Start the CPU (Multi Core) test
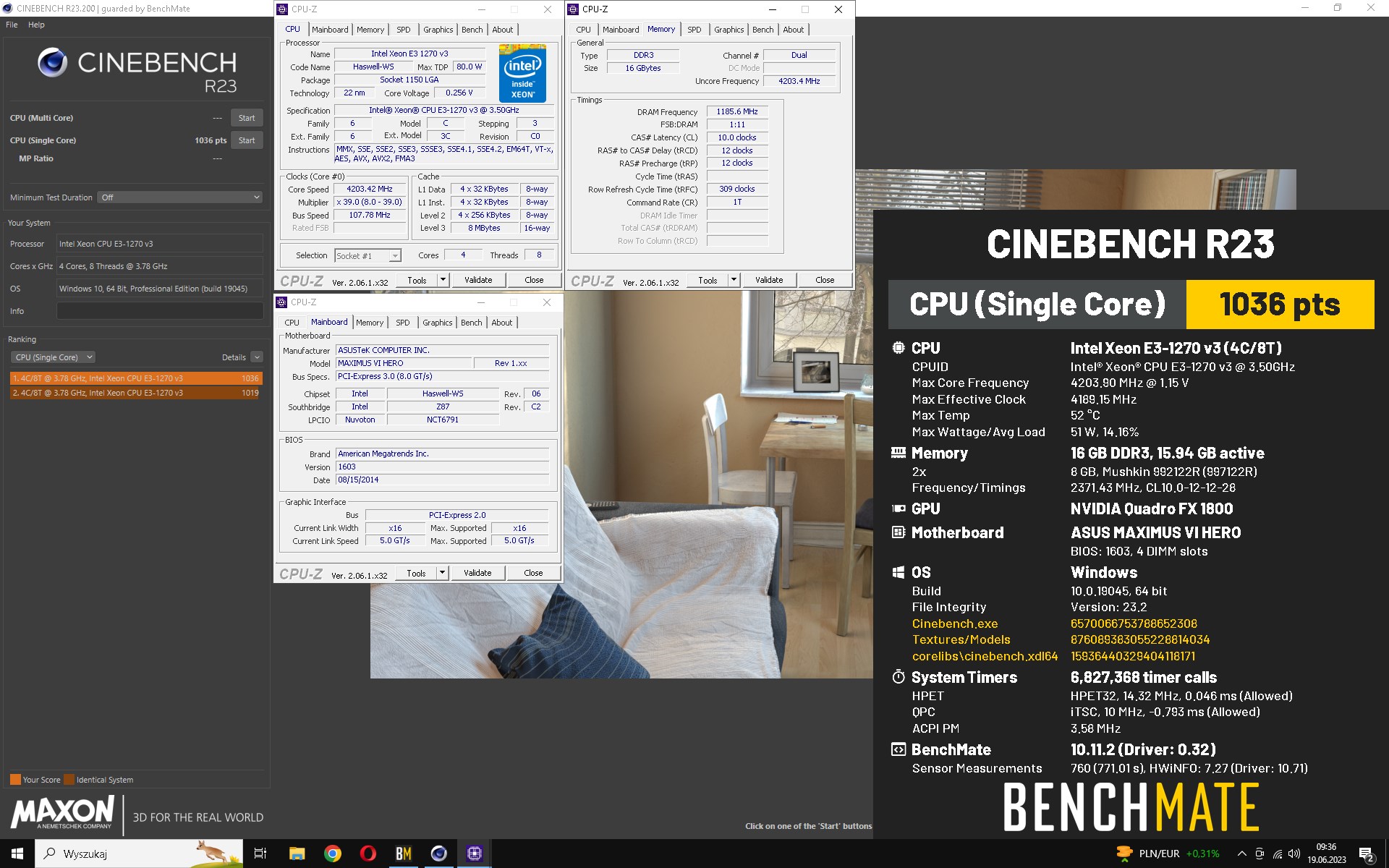The height and width of the screenshot is (868, 1389). (x=247, y=118)
